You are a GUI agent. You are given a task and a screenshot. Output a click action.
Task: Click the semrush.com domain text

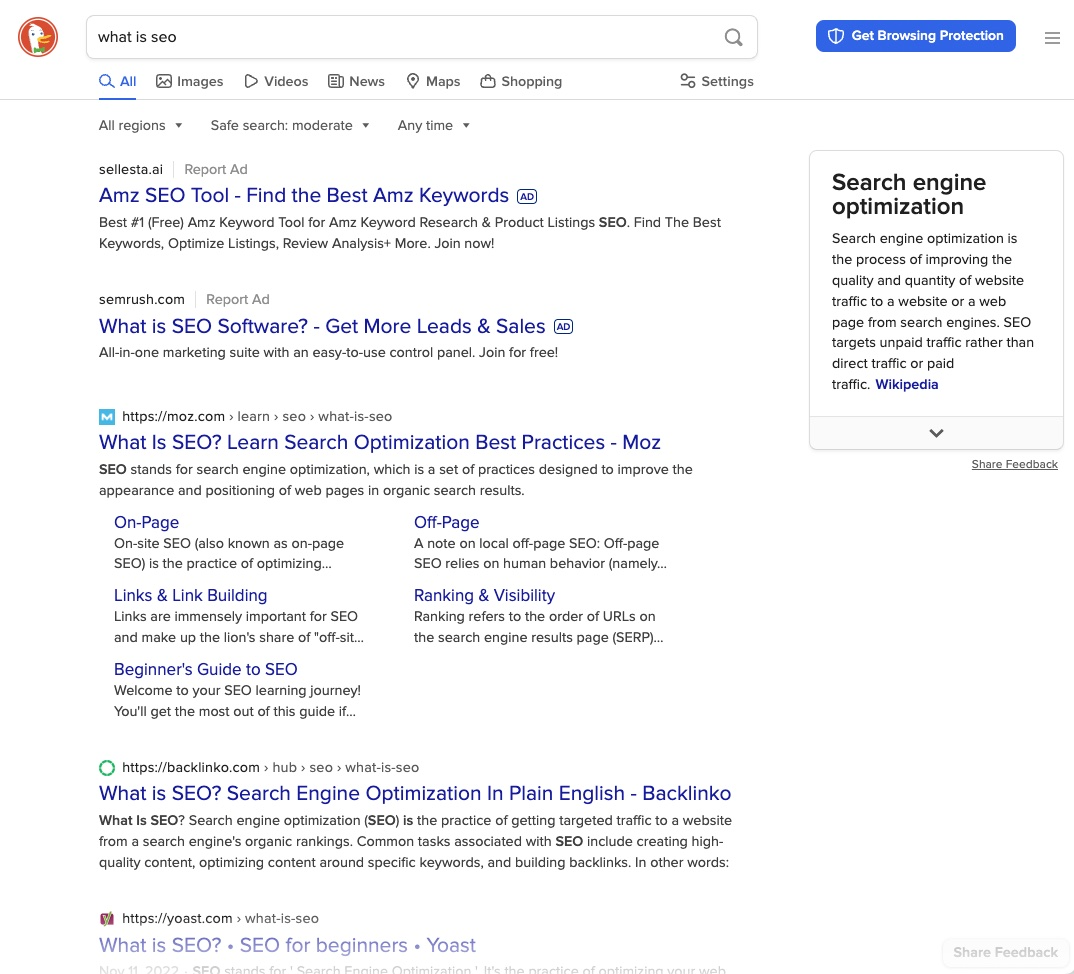click(142, 299)
